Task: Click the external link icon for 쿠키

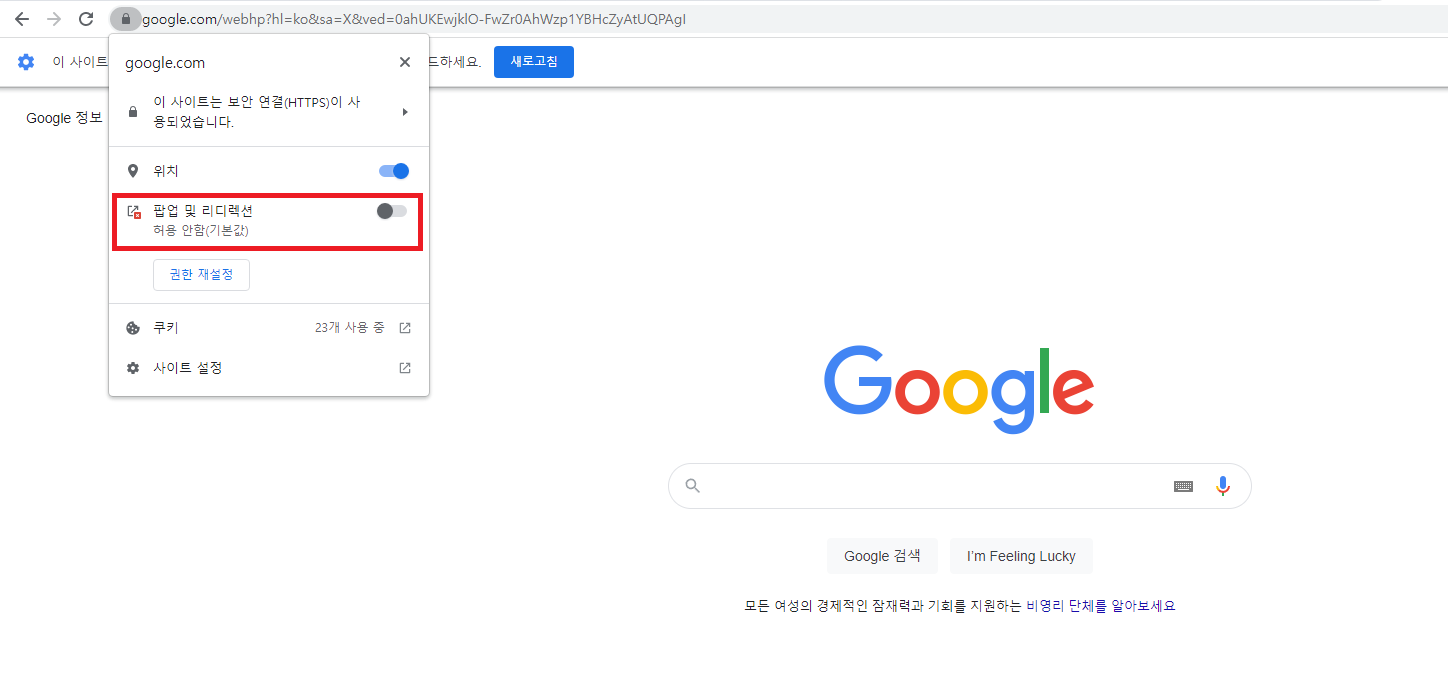Action: click(x=405, y=328)
